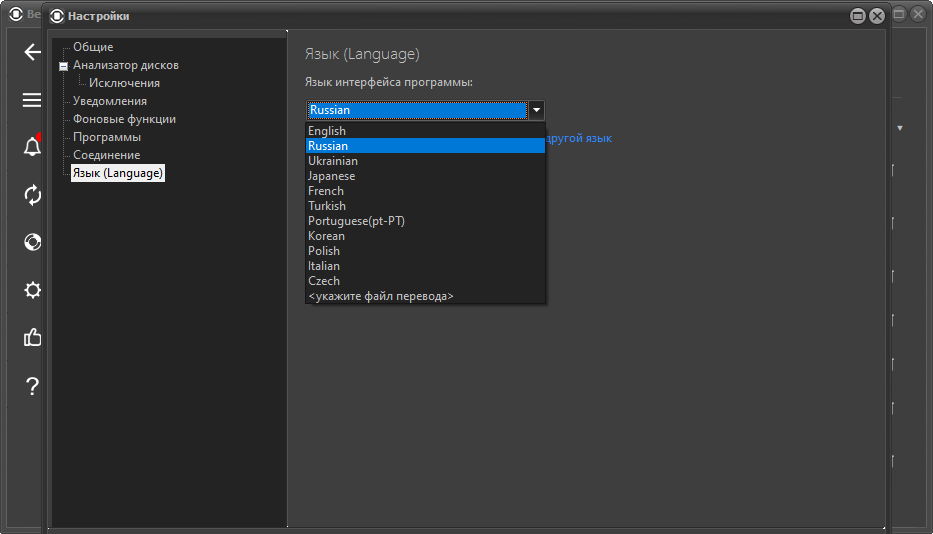This screenshot has width=933, height=534.
Task: Collapse the Анализатор дисков tree node
Action: pos(64,66)
